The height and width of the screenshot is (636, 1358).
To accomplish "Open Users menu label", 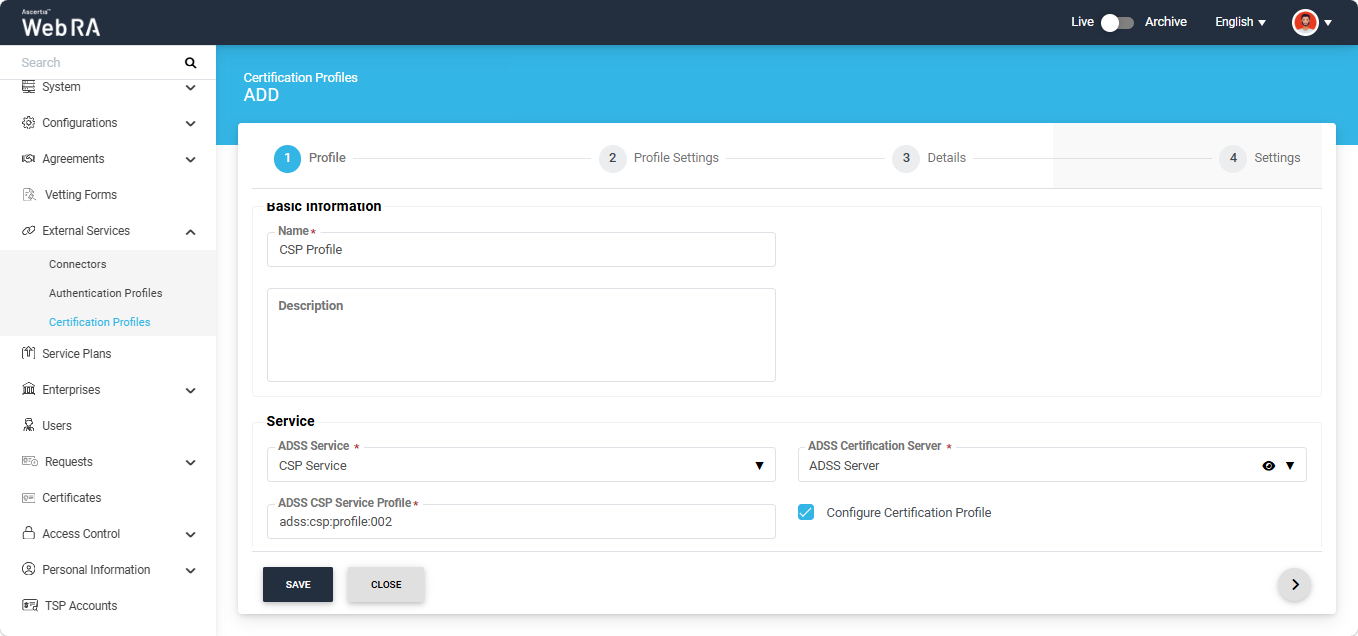I will (57, 426).
